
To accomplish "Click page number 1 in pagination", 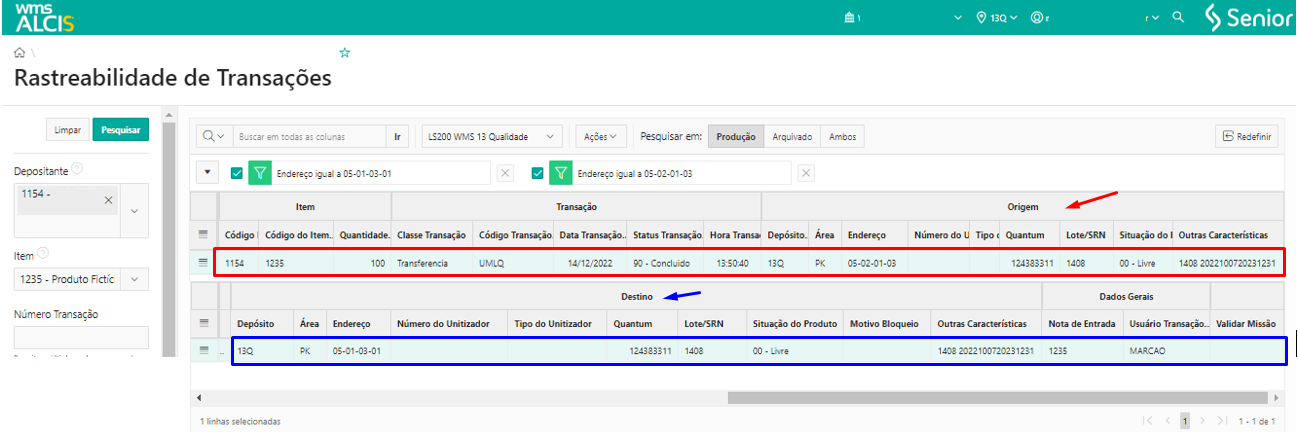I will click(1185, 421).
